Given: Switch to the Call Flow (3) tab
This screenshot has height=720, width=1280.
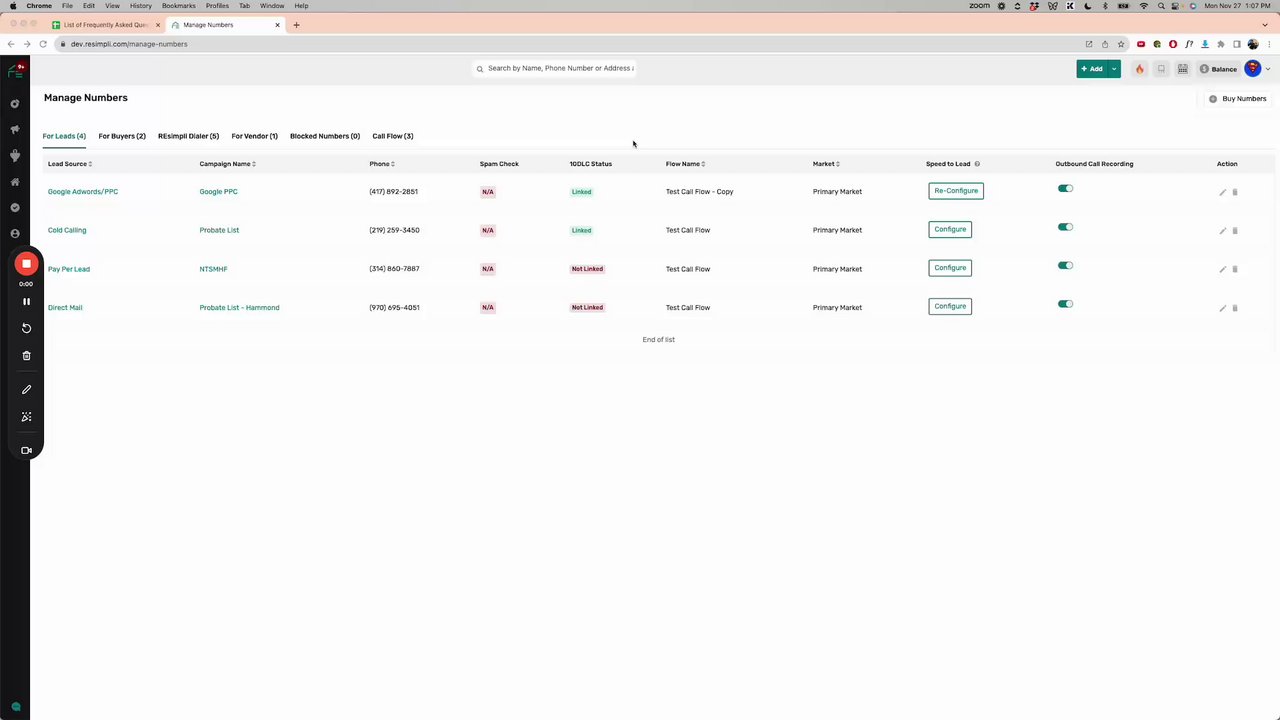Looking at the screenshot, I should [393, 136].
